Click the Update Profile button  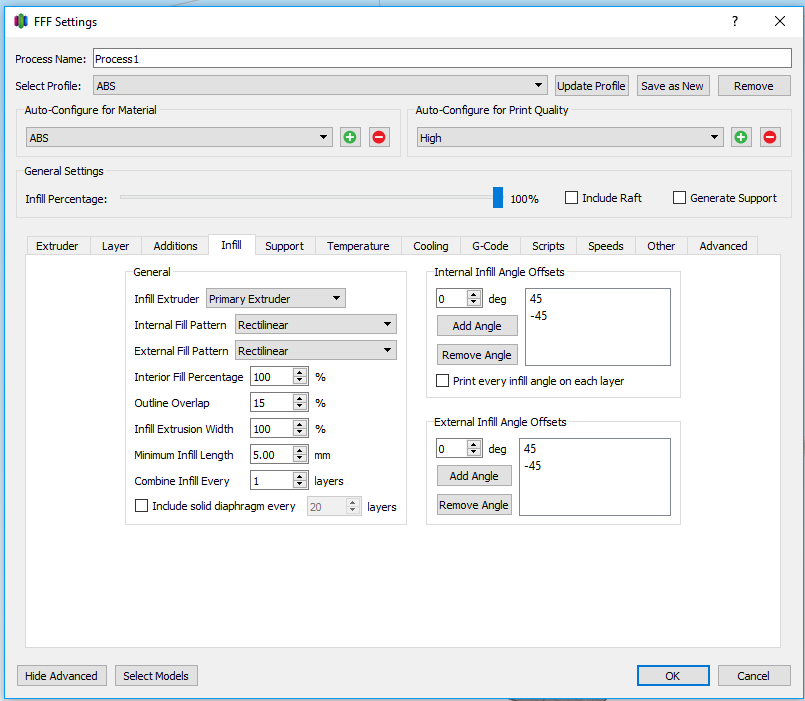[x=591, y=86]
